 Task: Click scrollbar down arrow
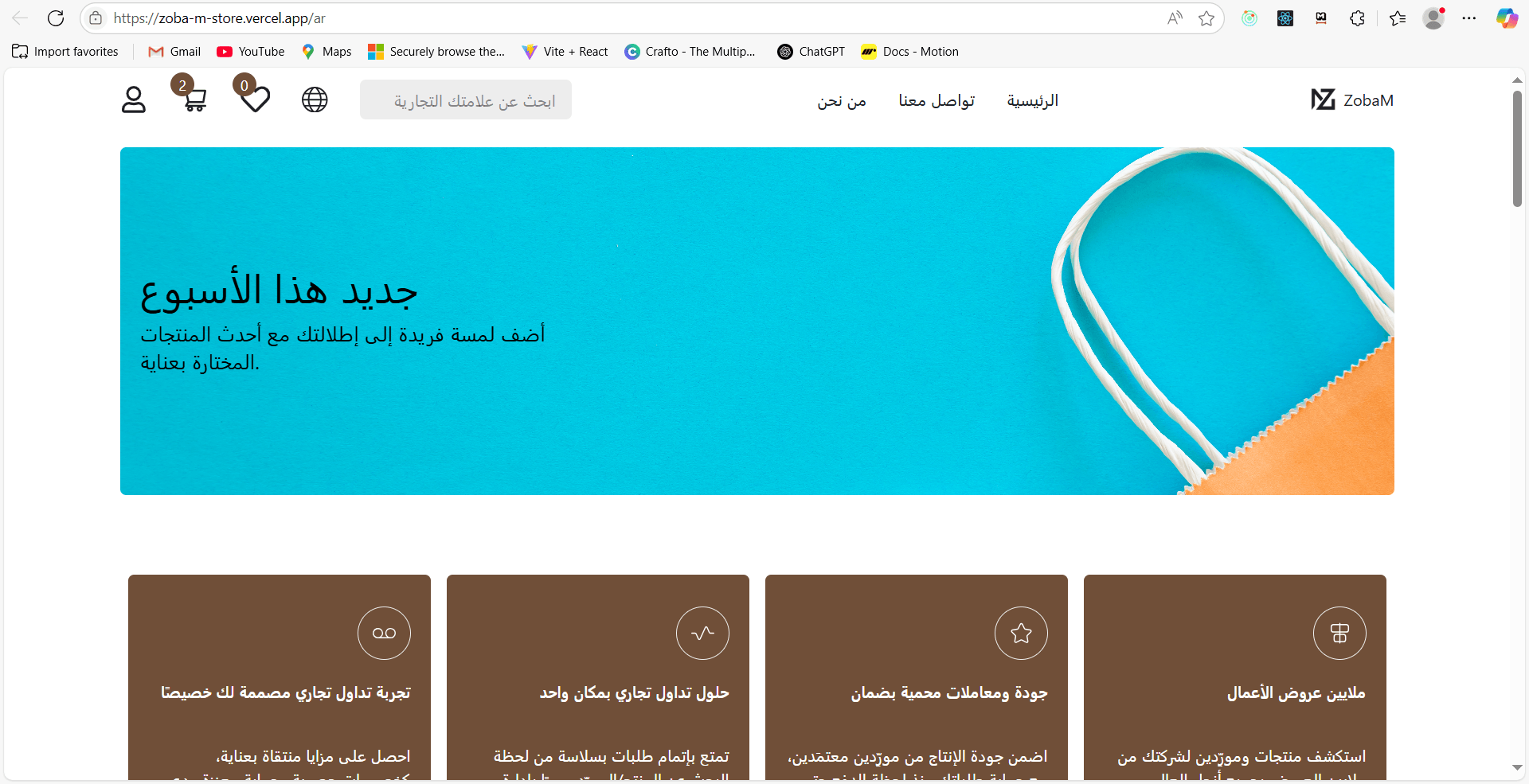pyautogui.click(x=1517, y=768)
